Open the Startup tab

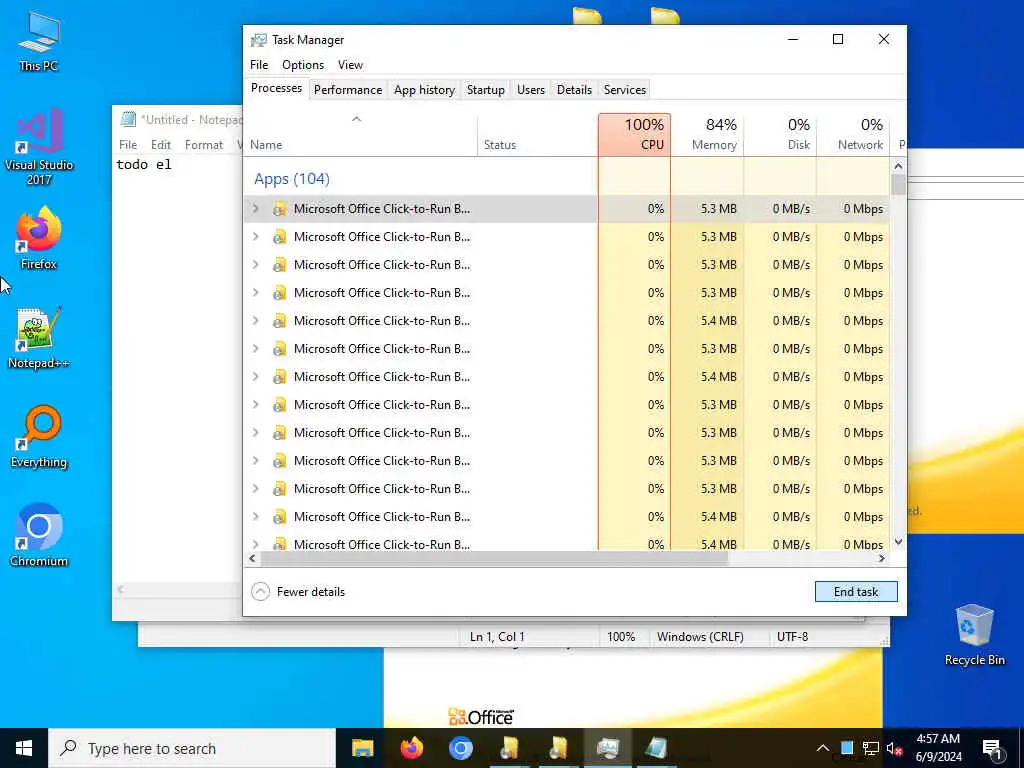coord(486,89)
